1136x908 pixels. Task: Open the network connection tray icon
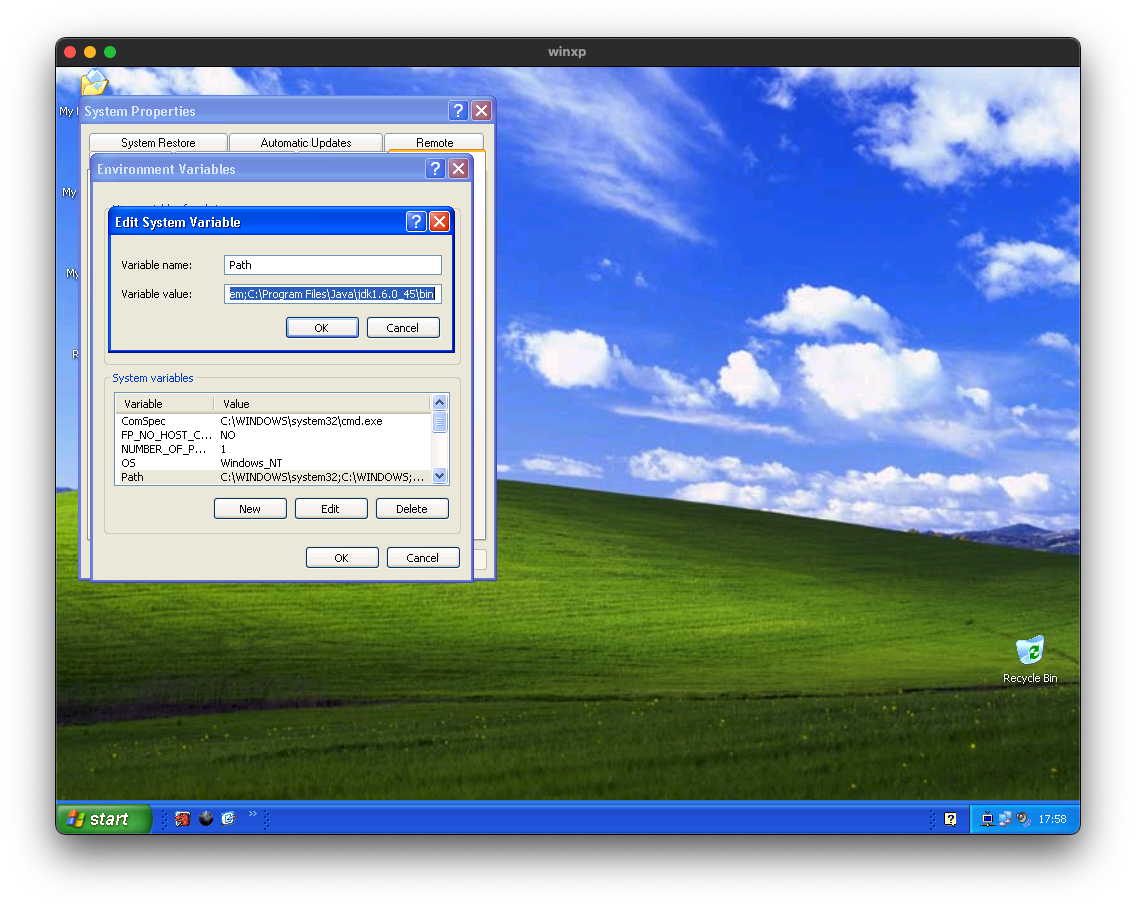[x=987, y=820]
